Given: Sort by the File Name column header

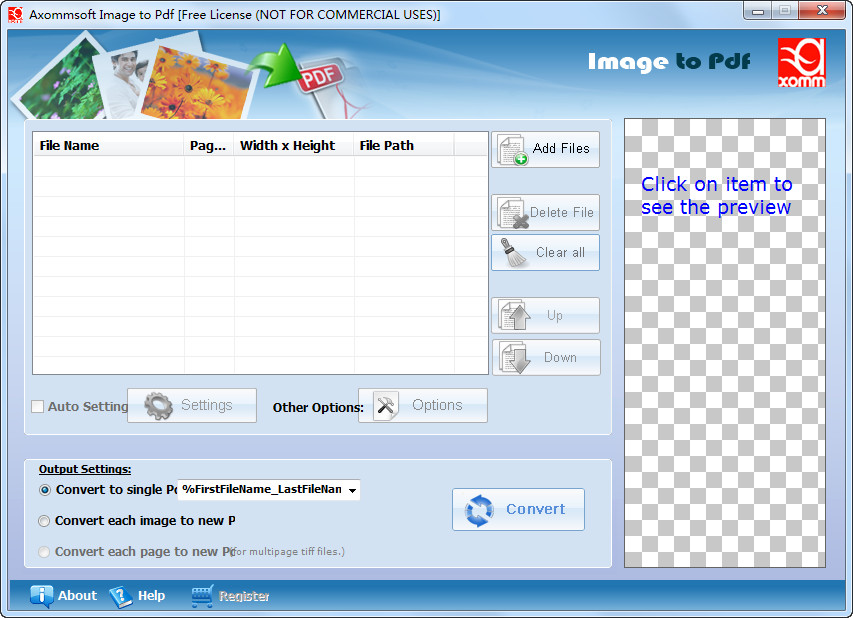Looking at the screenshot, I should pos(108,145).
